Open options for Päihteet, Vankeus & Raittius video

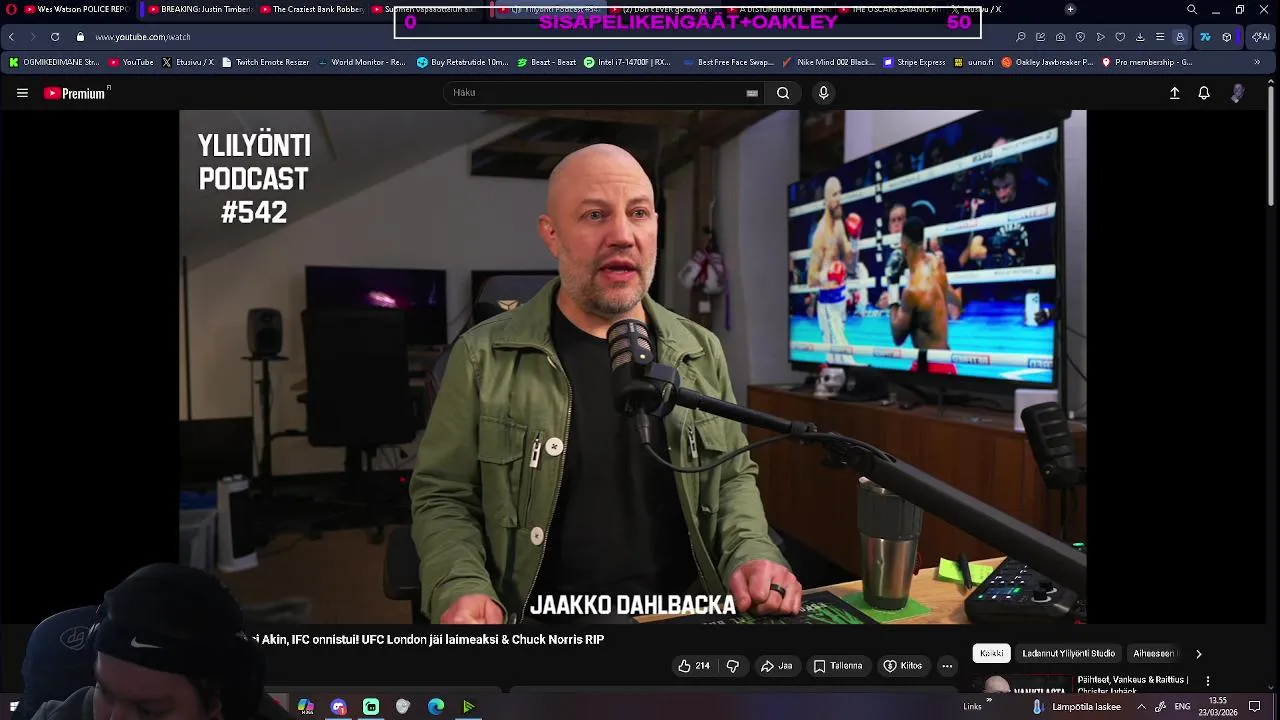point(1208,681)
